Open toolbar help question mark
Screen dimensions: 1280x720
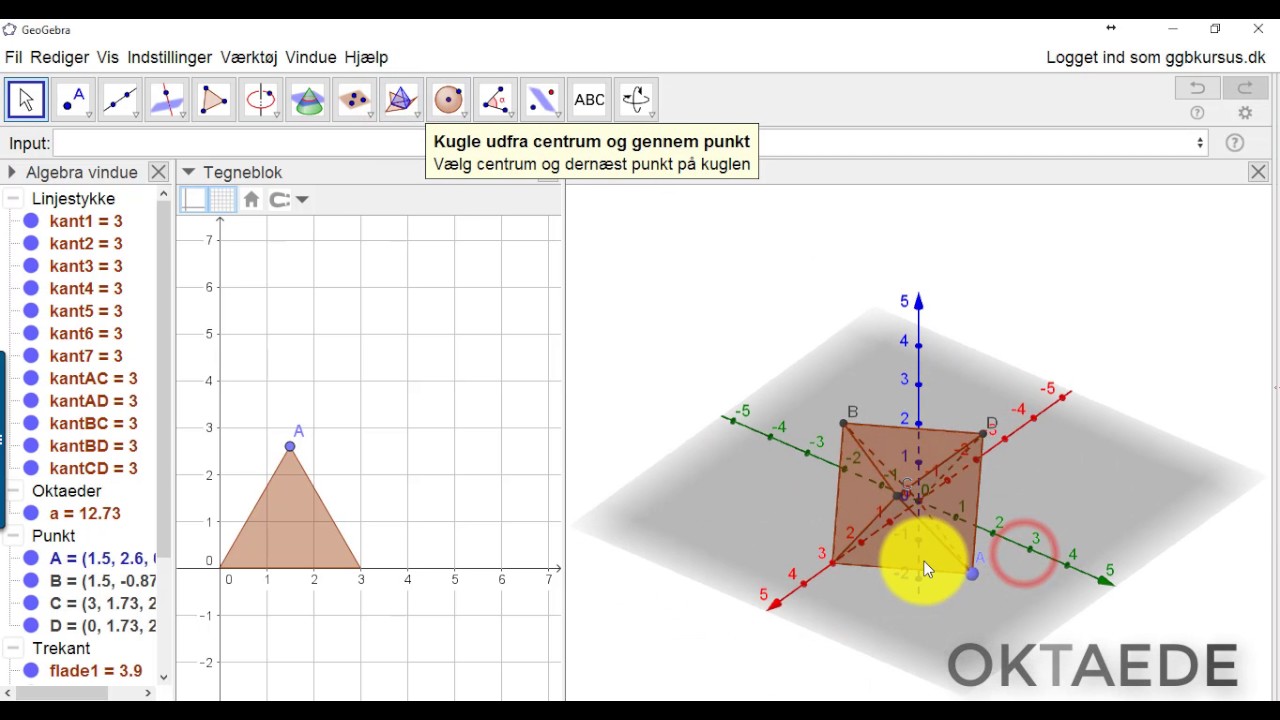point(1197,114)
